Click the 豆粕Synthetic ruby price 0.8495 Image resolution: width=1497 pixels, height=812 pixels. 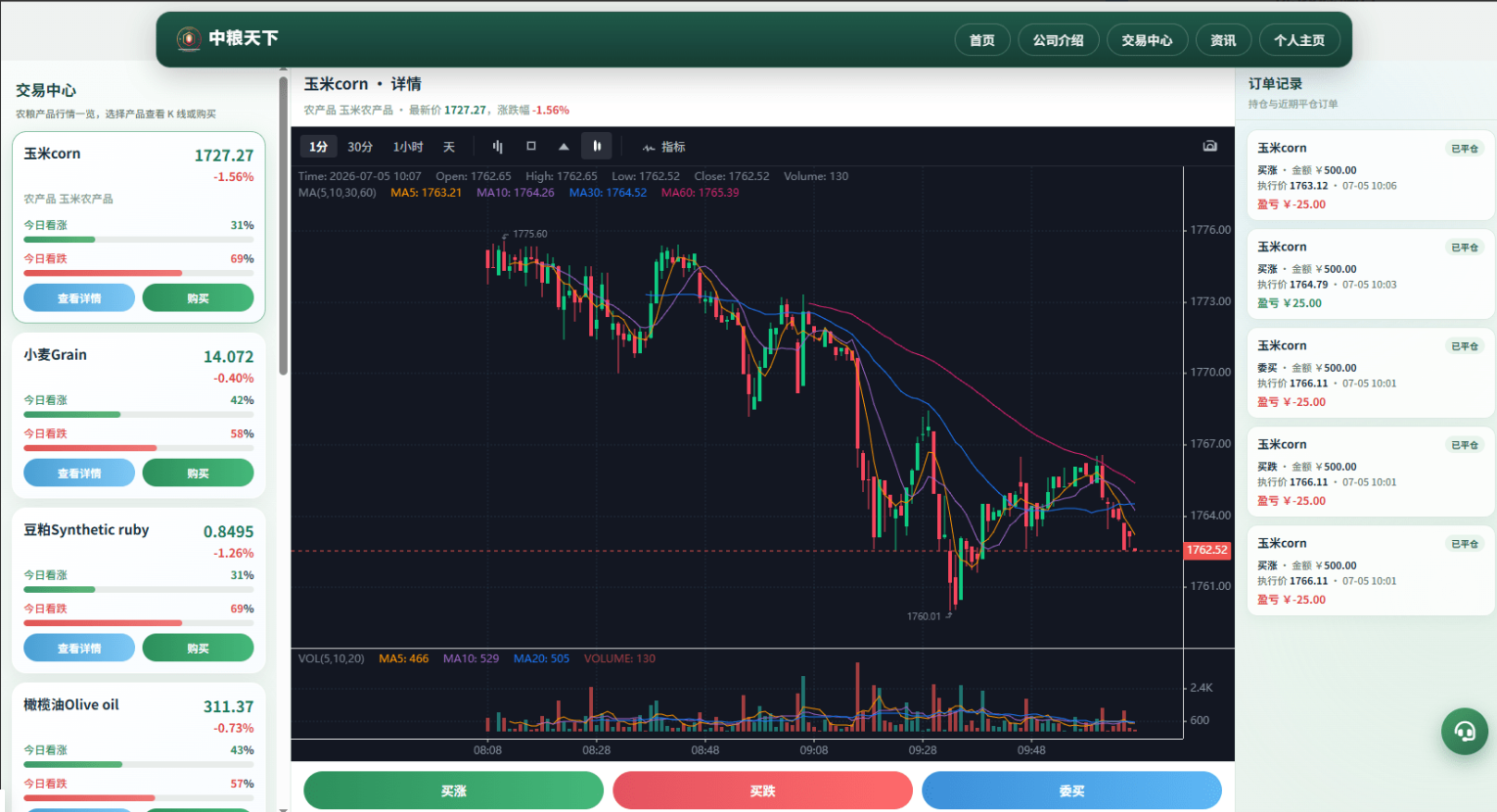point(229,532)
